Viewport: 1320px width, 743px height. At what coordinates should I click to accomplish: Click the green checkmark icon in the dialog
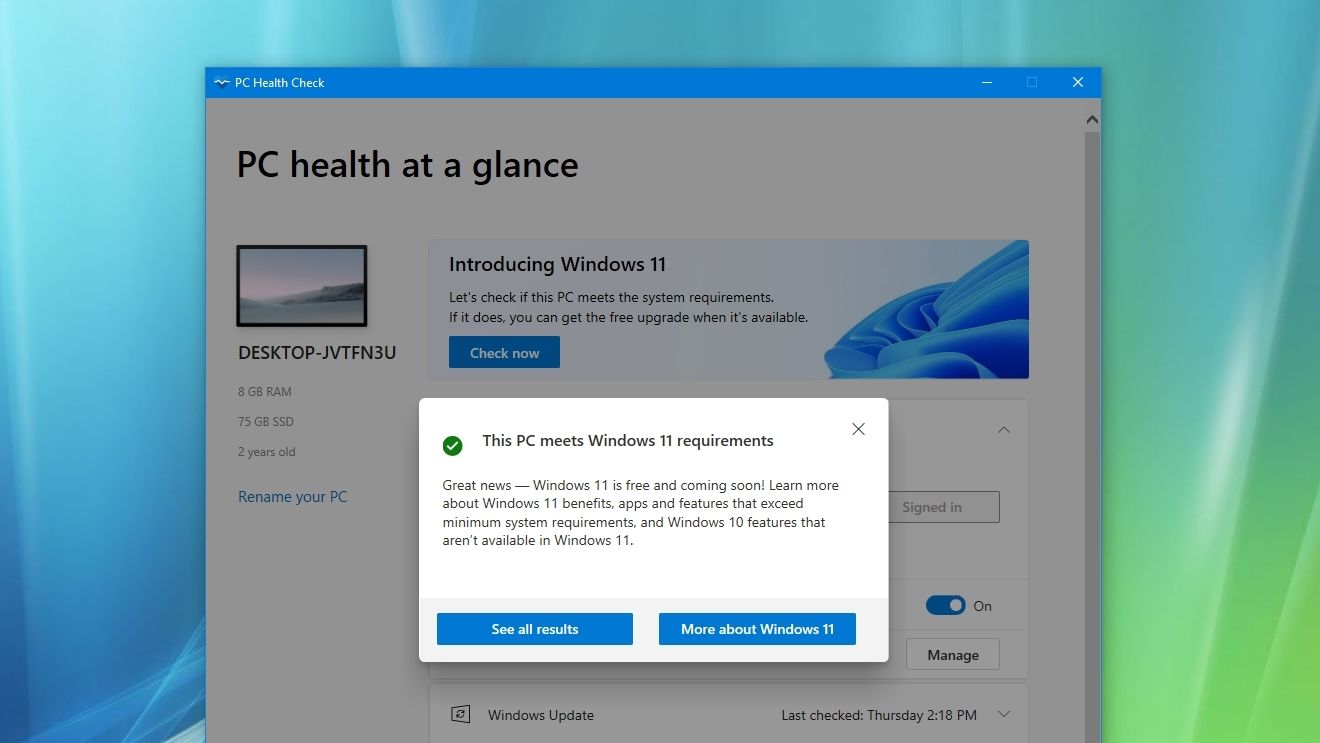pos(453,445)
